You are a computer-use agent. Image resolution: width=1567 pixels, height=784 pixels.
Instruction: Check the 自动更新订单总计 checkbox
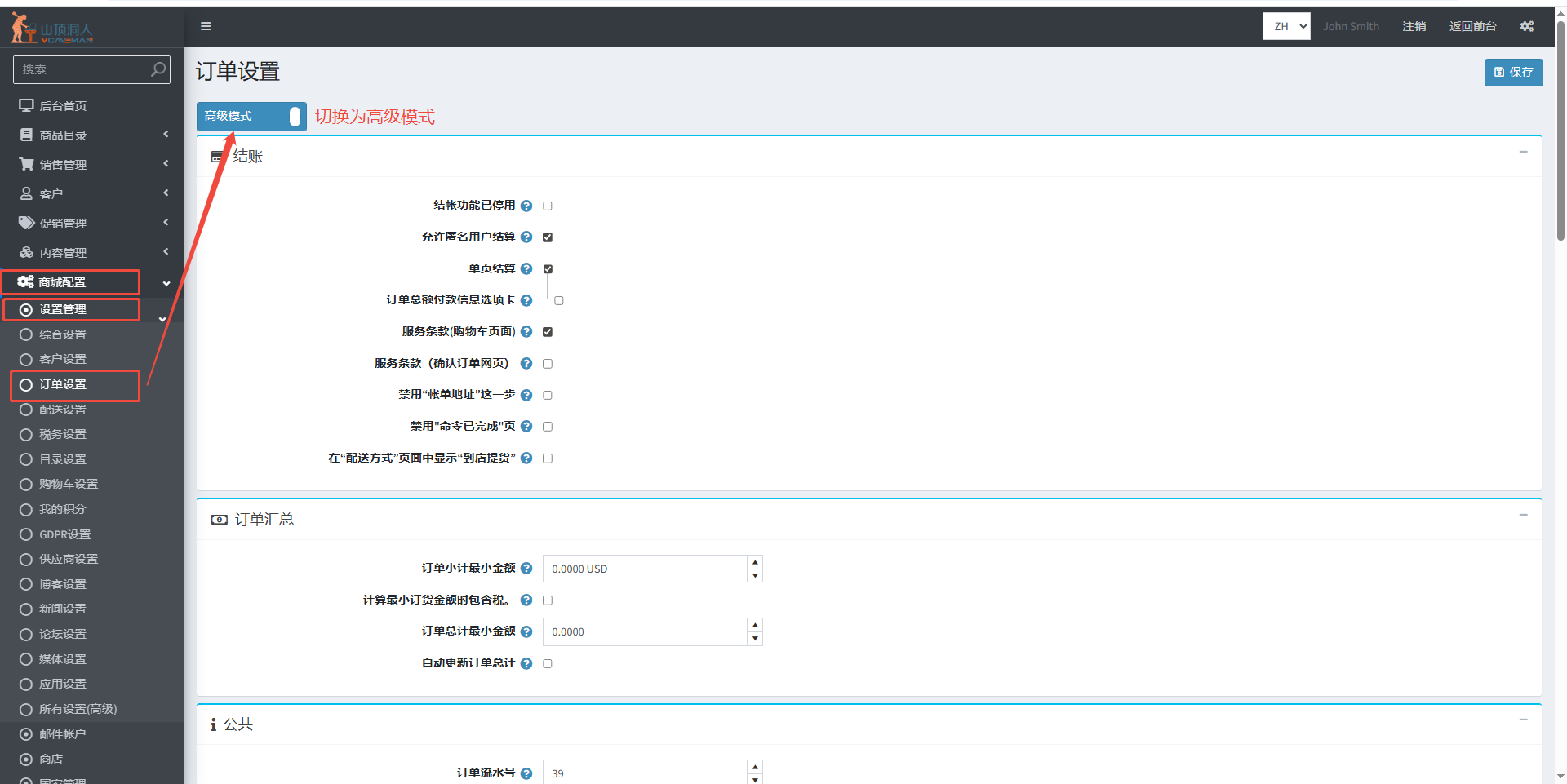pyautogui.click(x=548, y=664)
